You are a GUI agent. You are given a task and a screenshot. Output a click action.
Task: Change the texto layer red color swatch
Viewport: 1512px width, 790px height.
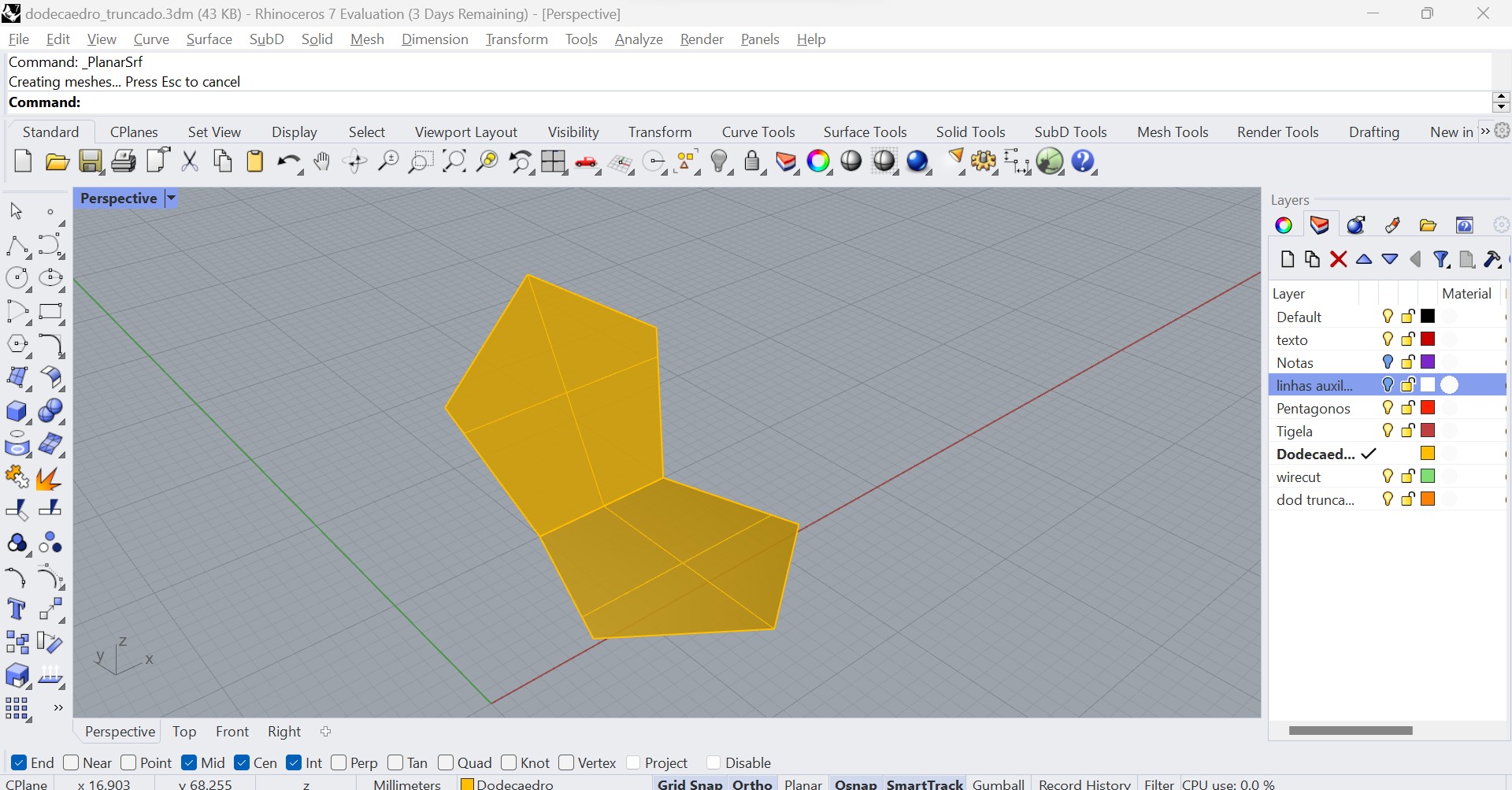tap(1428, 339)
